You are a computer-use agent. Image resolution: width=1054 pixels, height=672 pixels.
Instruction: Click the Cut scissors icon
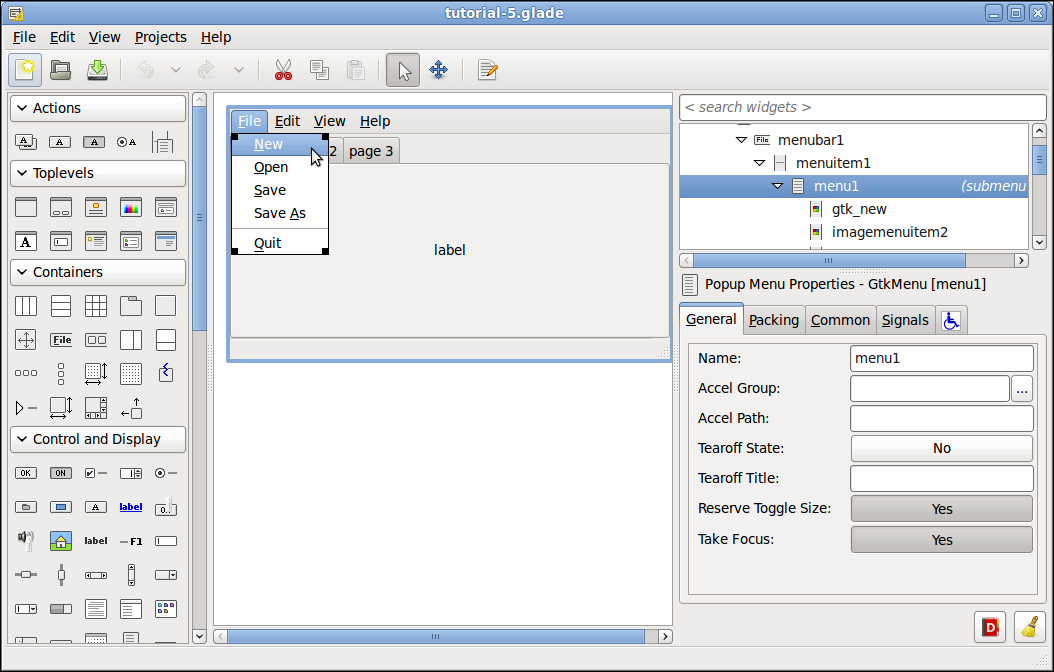[x=284, y=70]
